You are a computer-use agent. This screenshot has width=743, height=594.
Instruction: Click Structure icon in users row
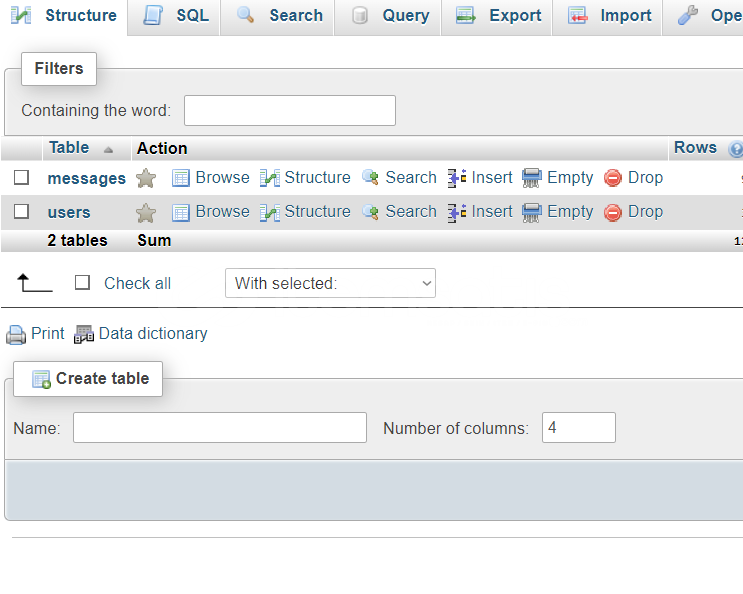click(270, 212)
